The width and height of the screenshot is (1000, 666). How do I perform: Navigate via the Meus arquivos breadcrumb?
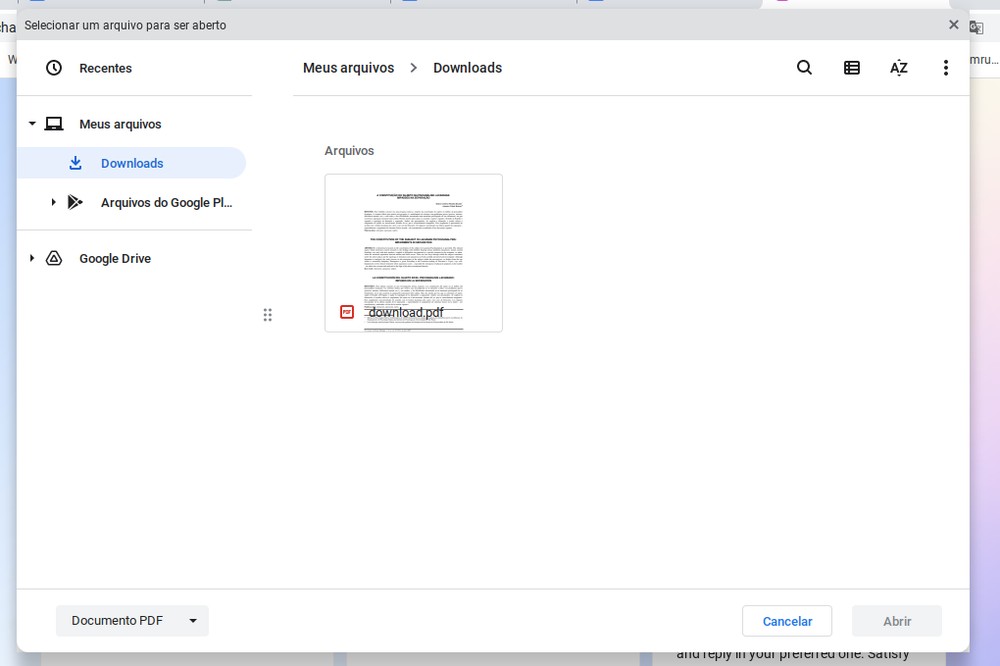[x=348, y=67]
